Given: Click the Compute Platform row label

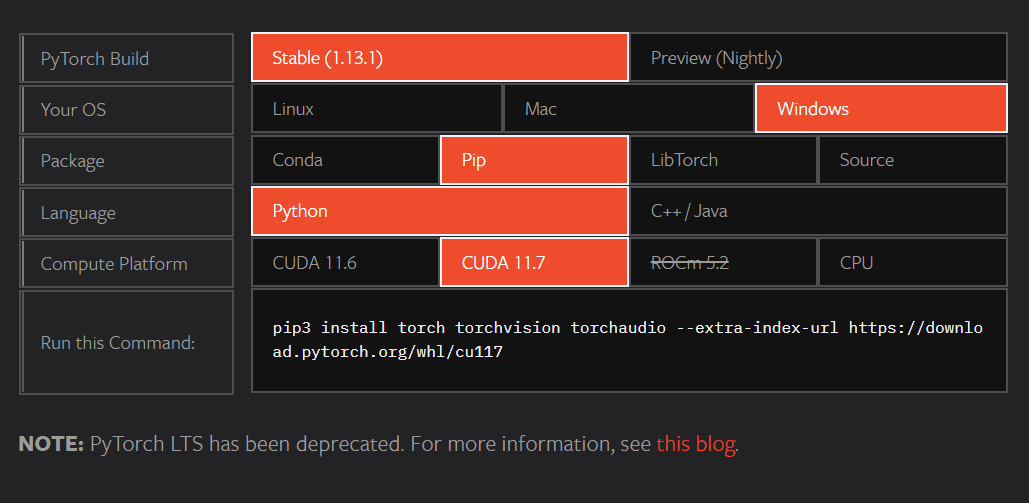Looking at the screenshot, I should [x=127, y=263].
